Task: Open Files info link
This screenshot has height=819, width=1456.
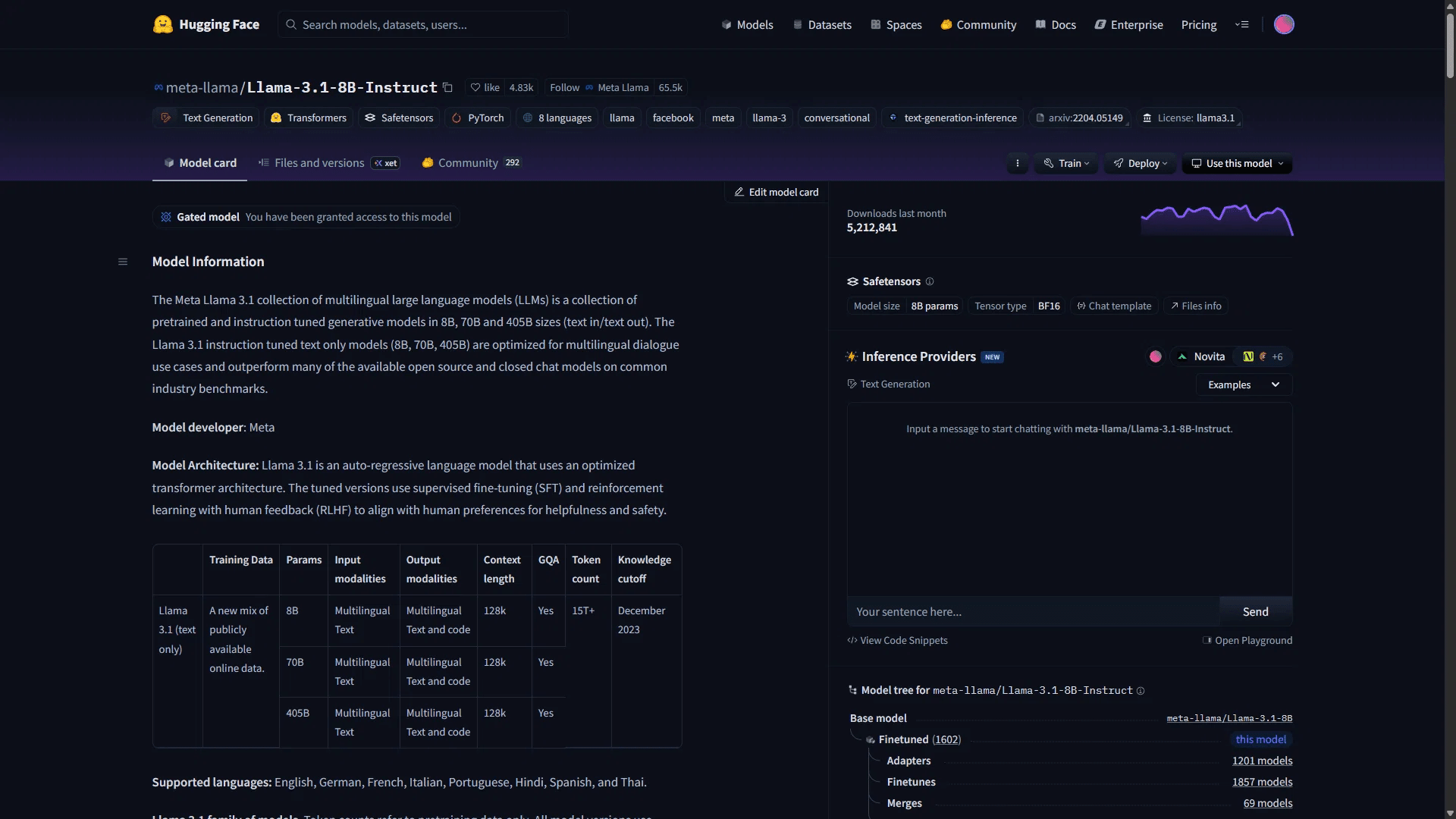Action: (x=1196, y=306)
